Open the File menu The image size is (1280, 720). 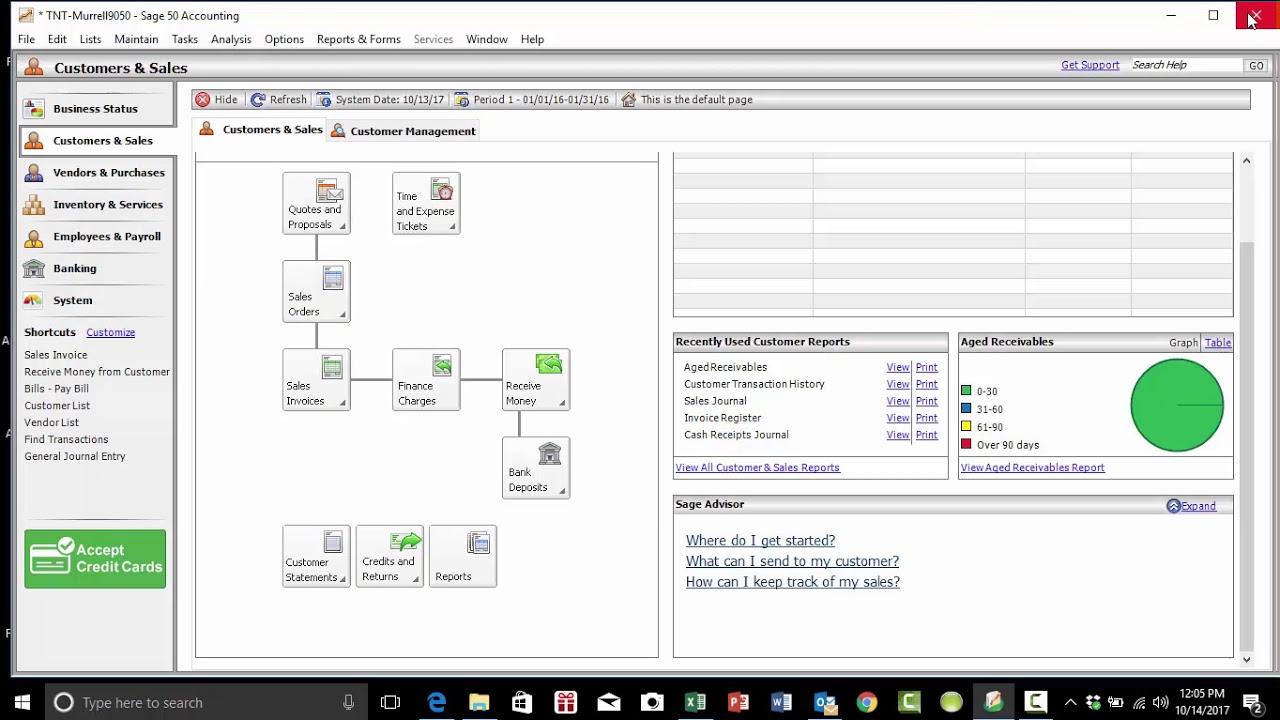[26, 40]
